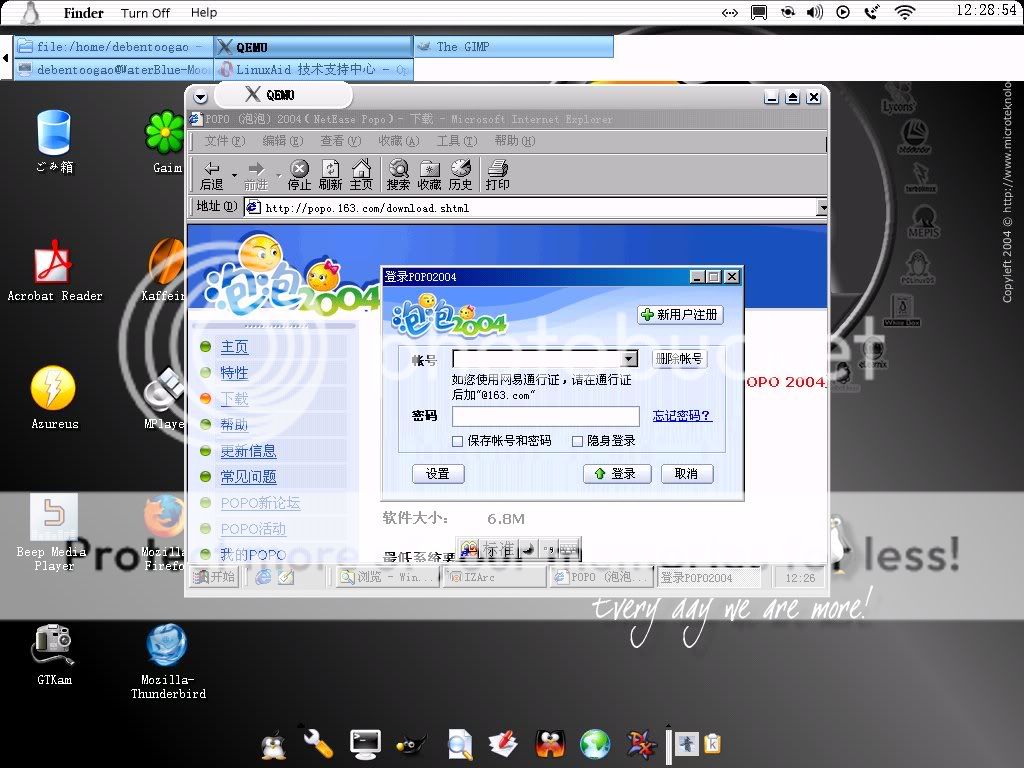Screen dimensions: 1024x768
Task: Open the Mozilla Firefox desktop icon
Action: tap(165, 533)
